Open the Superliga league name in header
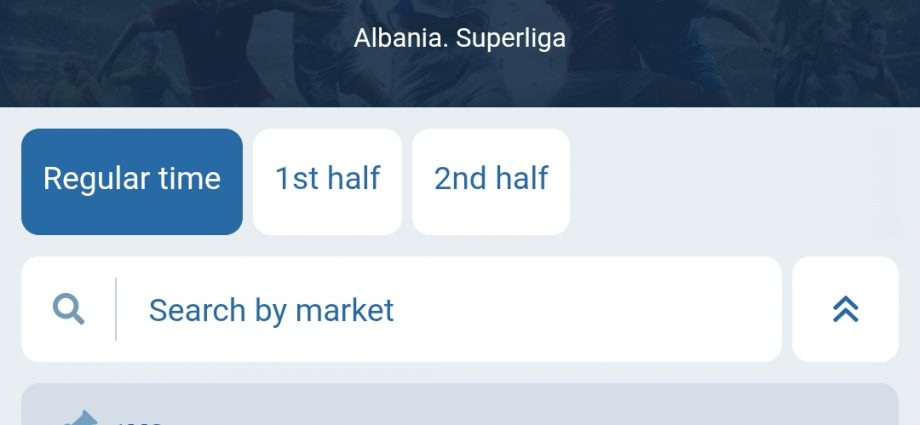The image size is (920, 425). point(459,38)
